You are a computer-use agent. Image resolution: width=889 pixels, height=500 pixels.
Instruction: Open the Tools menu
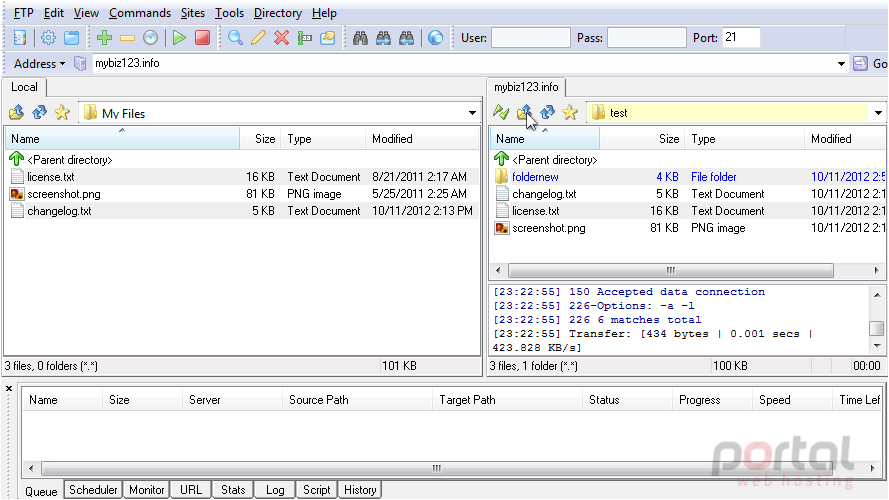[x=229, y=13]
